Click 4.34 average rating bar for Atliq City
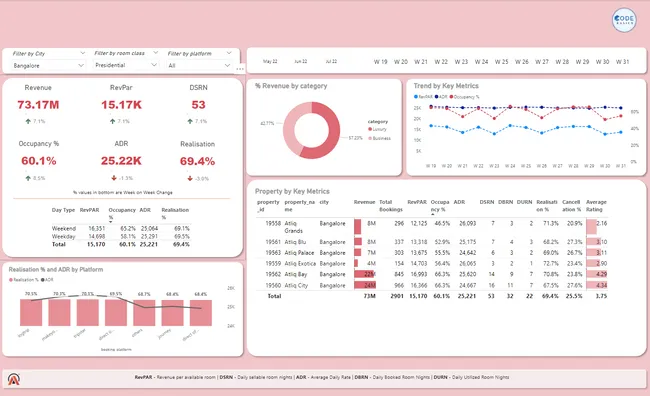650x396 pixels. (x=597, y=285)
